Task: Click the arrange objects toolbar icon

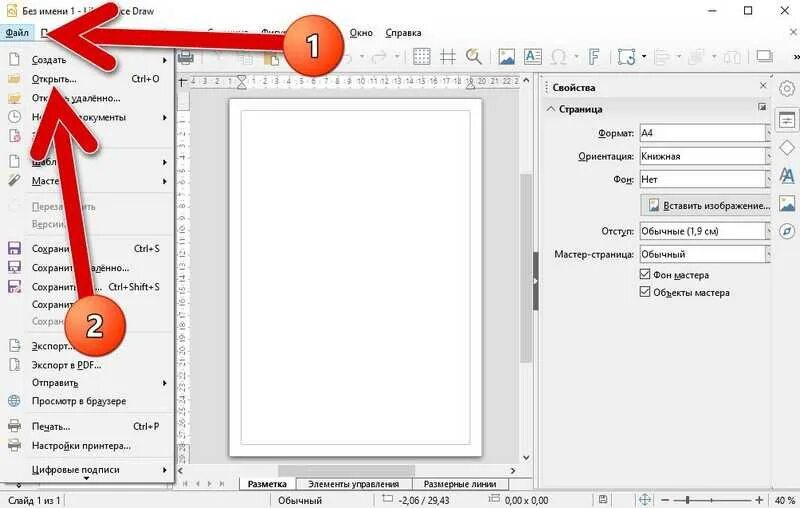Action: tap(696, 57)
